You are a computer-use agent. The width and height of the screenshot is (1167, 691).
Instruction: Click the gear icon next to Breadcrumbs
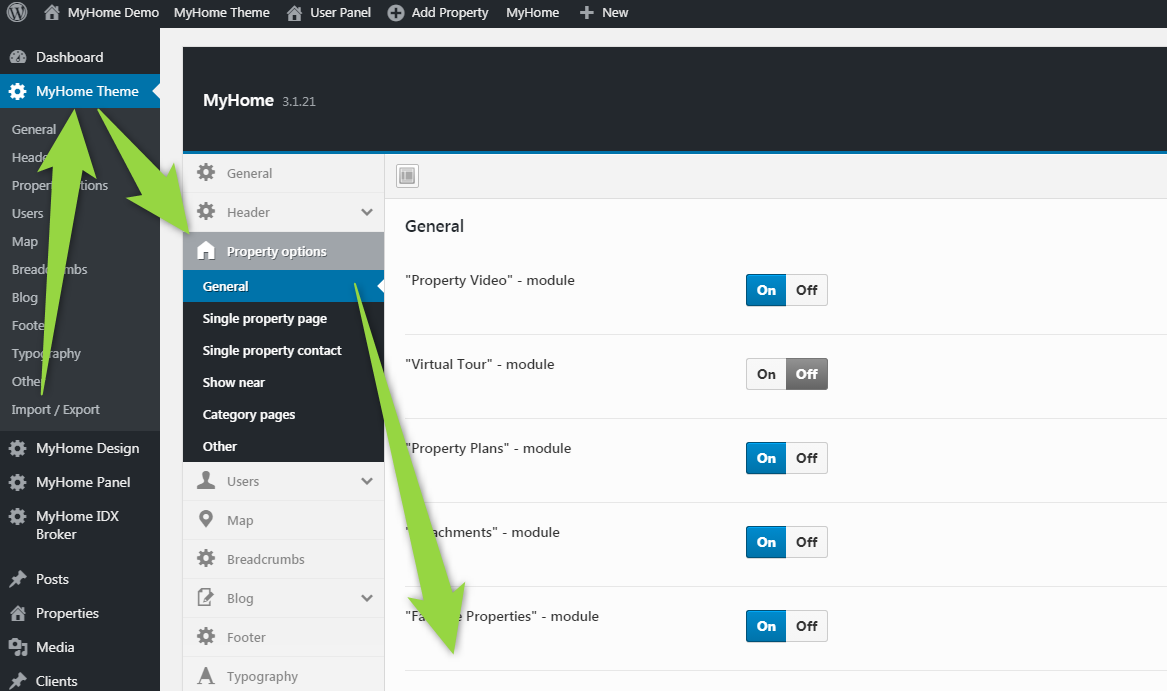(x=206, y=558)
